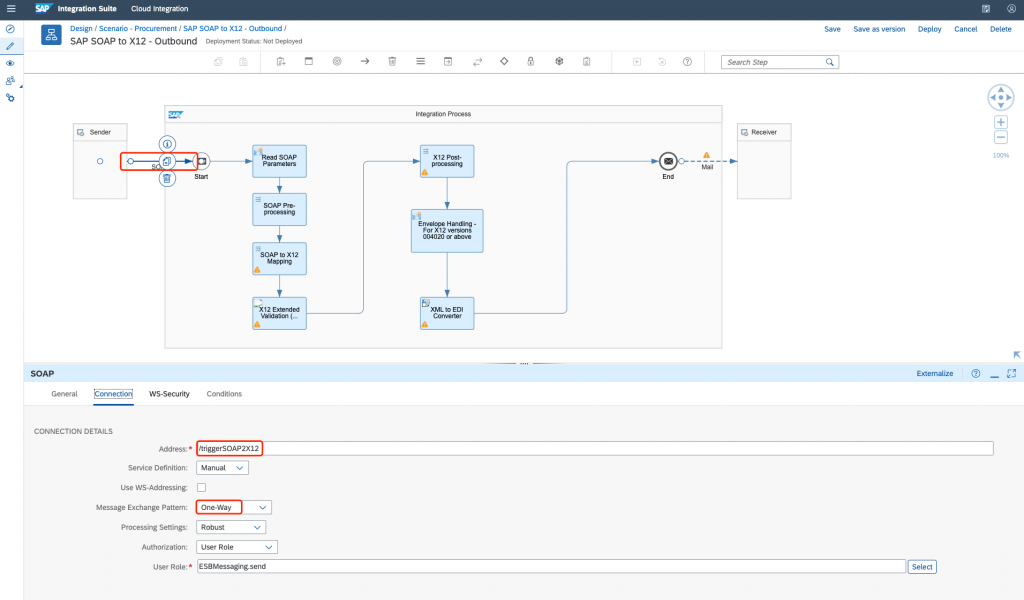This screenshot has height=600, width=1024.
Task: Minimize the SOAP properties panel
Action: point(994,374)
